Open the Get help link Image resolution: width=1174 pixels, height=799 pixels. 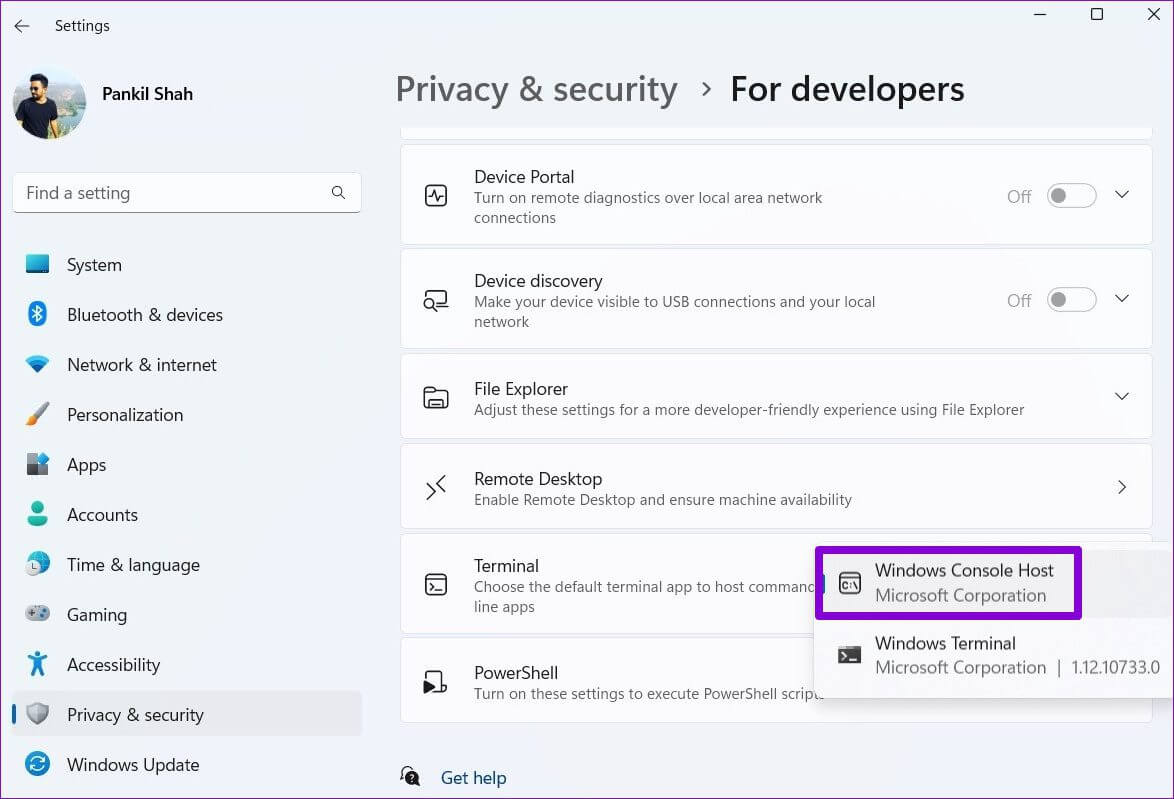click(x=473, y=777)
